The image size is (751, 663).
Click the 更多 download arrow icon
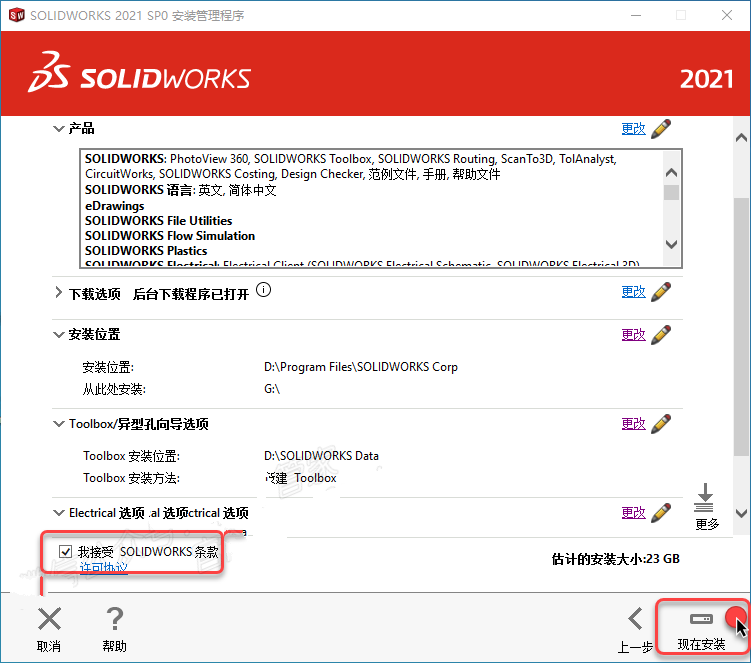(705, 498)
